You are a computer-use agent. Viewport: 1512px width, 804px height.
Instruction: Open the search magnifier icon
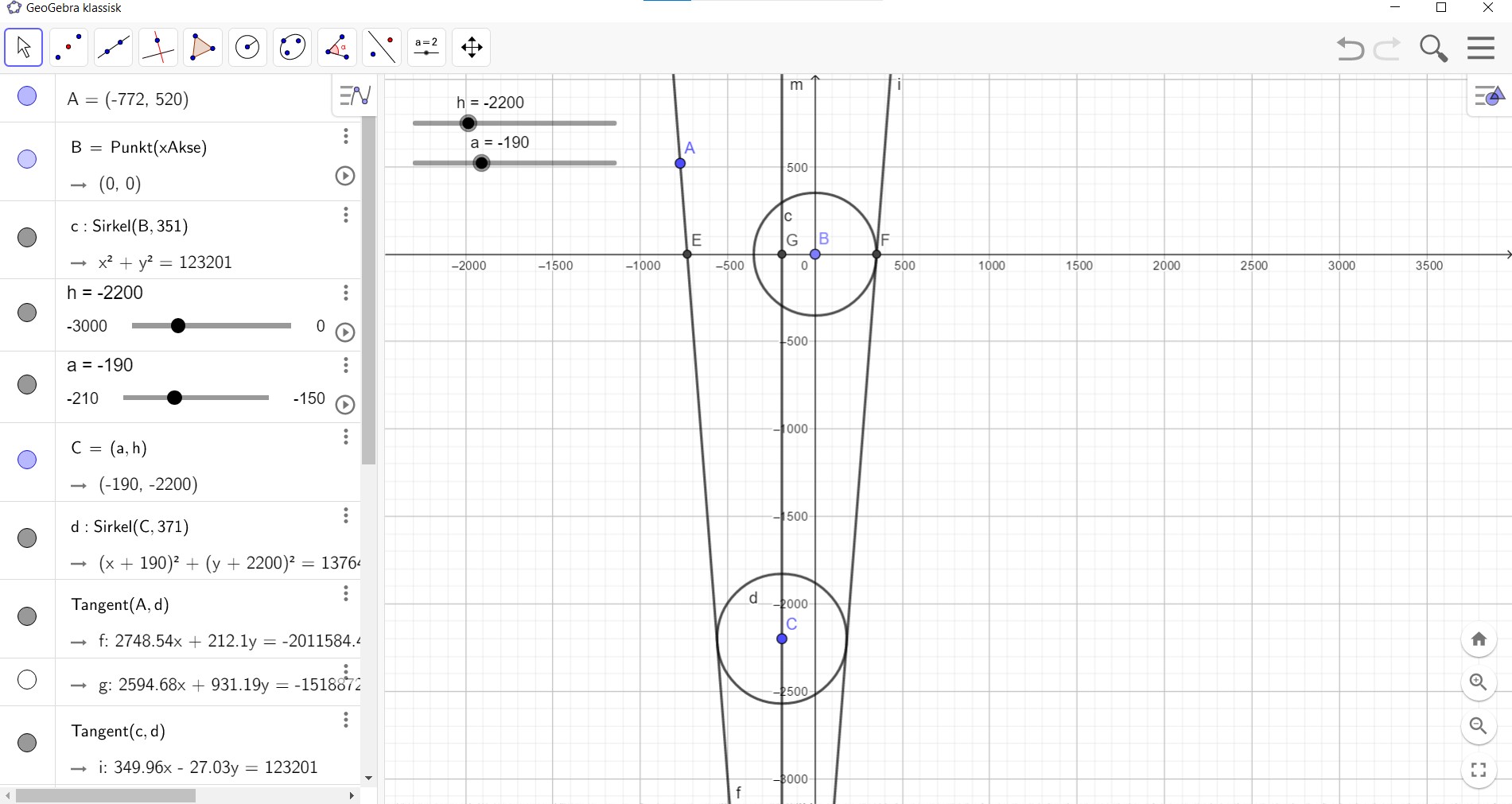click(1433, 49)
